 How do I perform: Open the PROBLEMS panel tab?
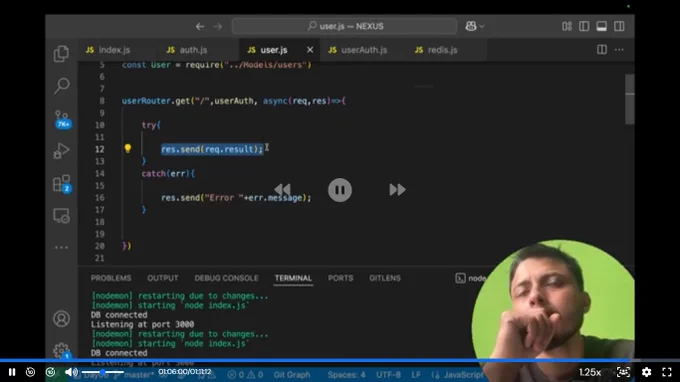[x=111, y=278]
